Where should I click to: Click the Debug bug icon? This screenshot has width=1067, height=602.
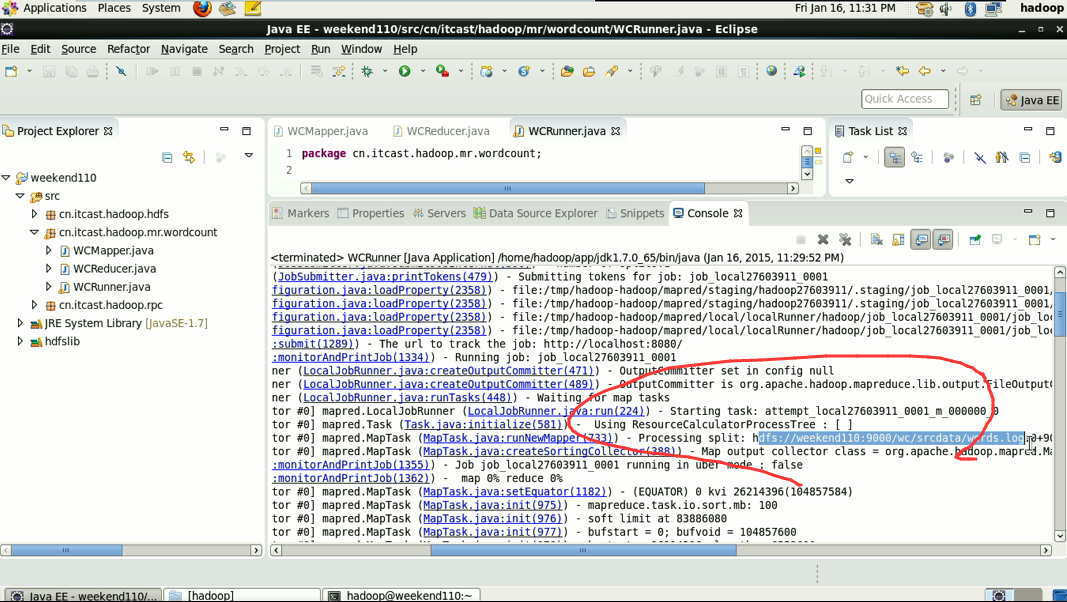[367, 71]
